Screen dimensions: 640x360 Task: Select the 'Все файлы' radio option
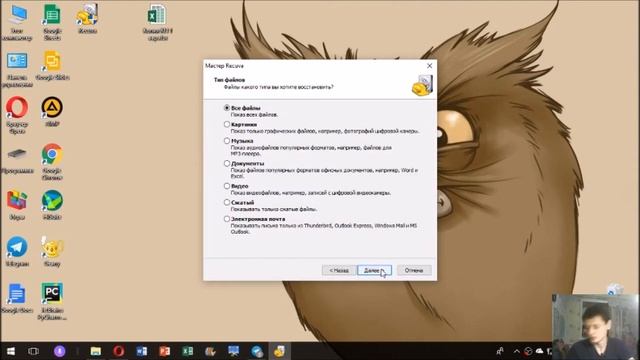[x=227, y=108]
